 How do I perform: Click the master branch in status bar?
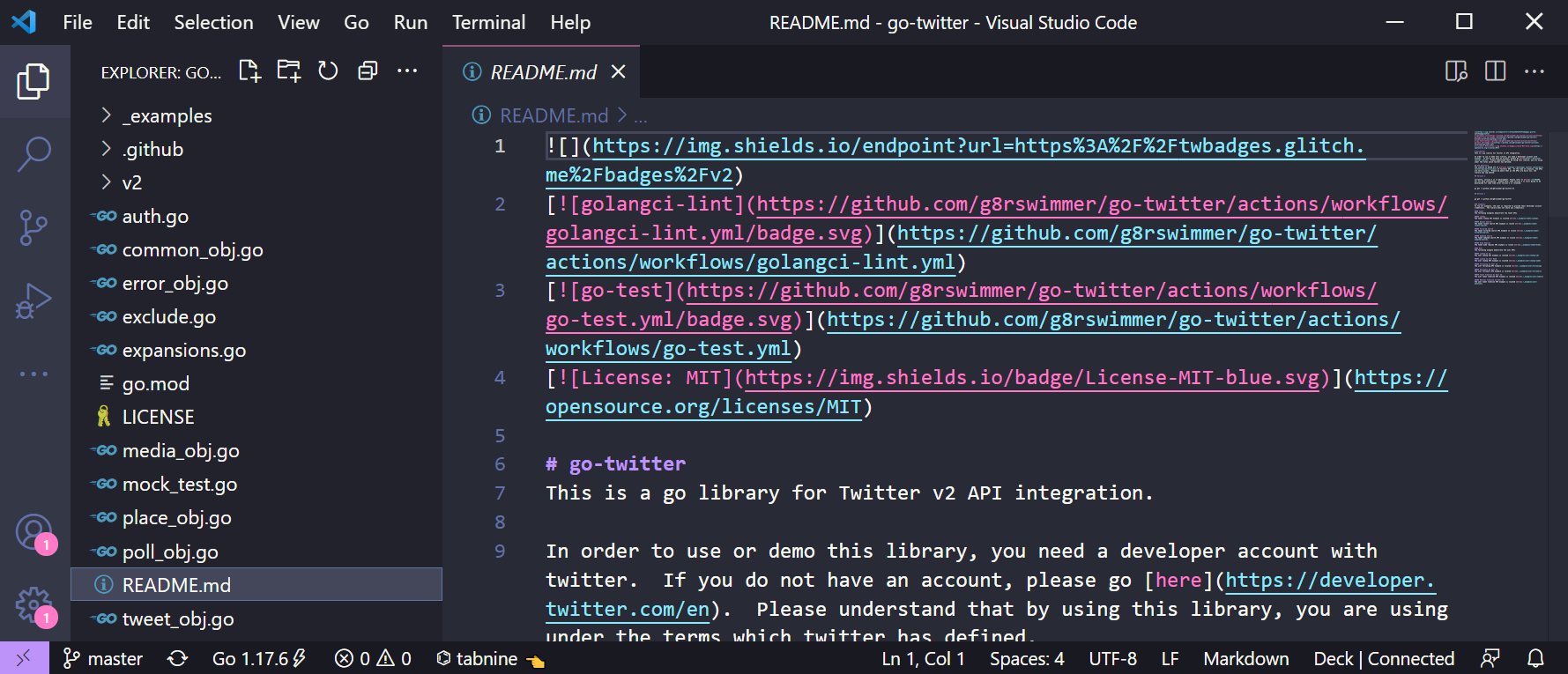104,658
